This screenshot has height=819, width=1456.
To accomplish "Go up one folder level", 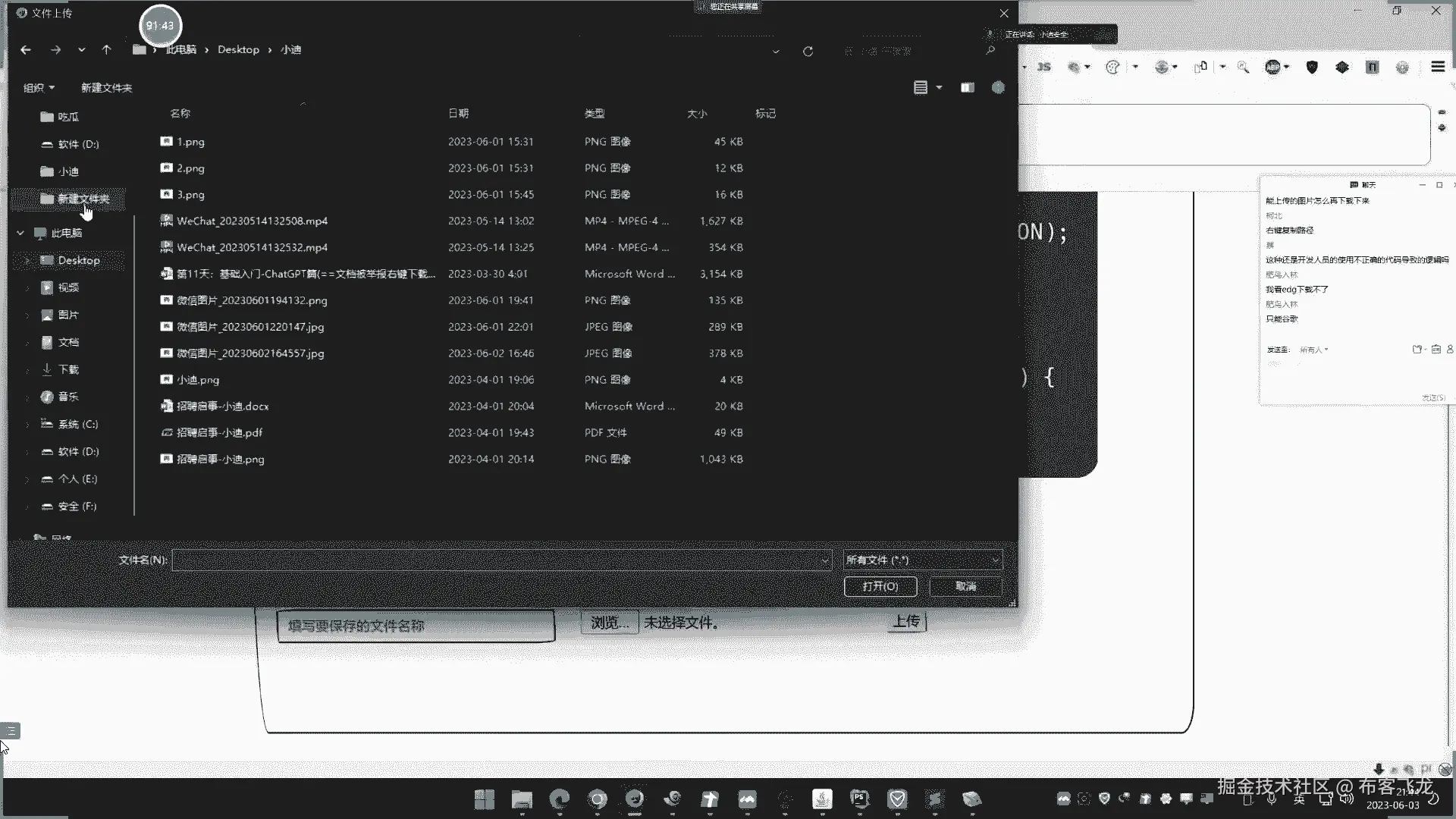I will click(106, 50).
